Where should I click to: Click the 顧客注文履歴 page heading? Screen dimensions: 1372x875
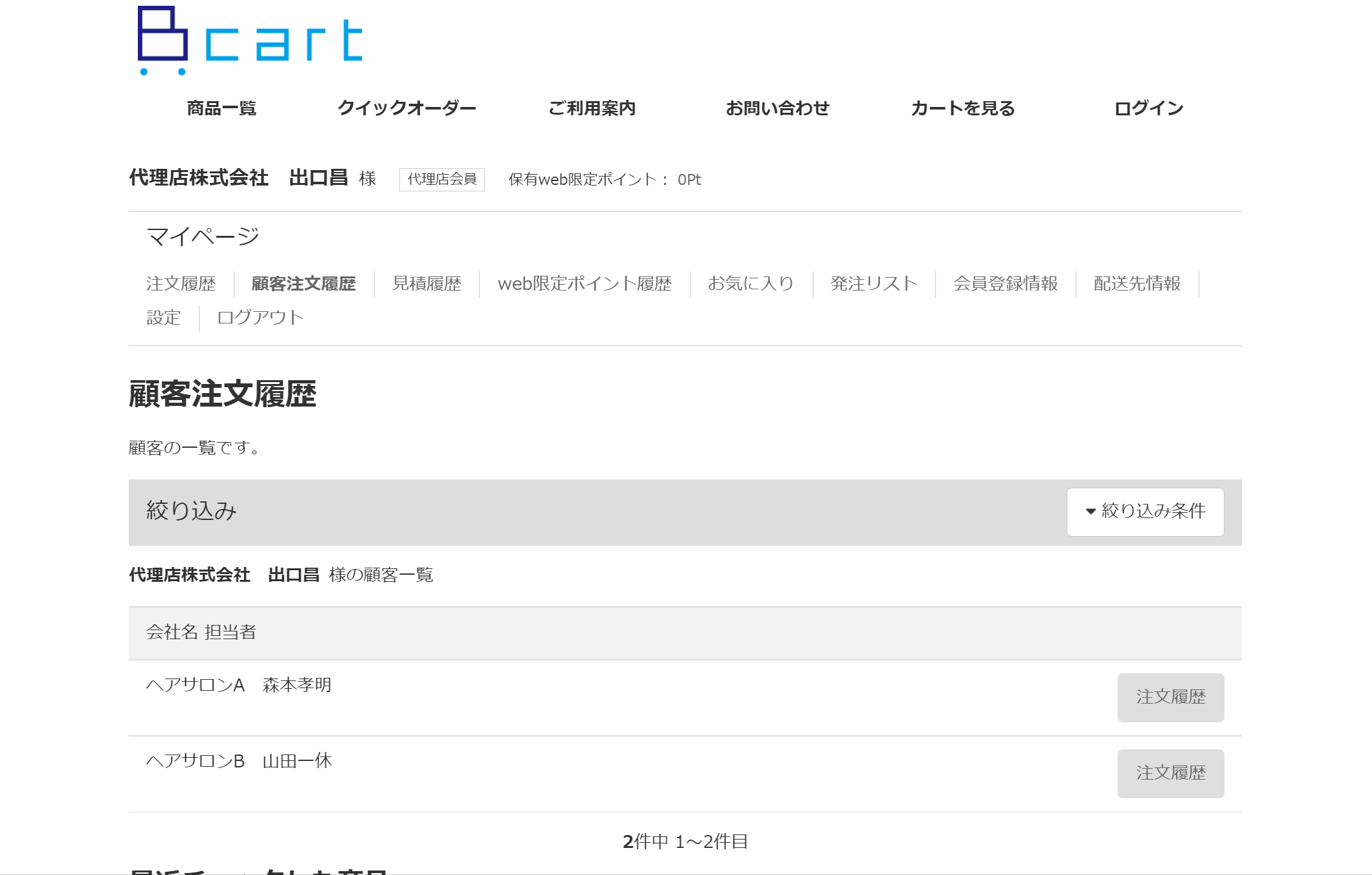pos(222,394)
